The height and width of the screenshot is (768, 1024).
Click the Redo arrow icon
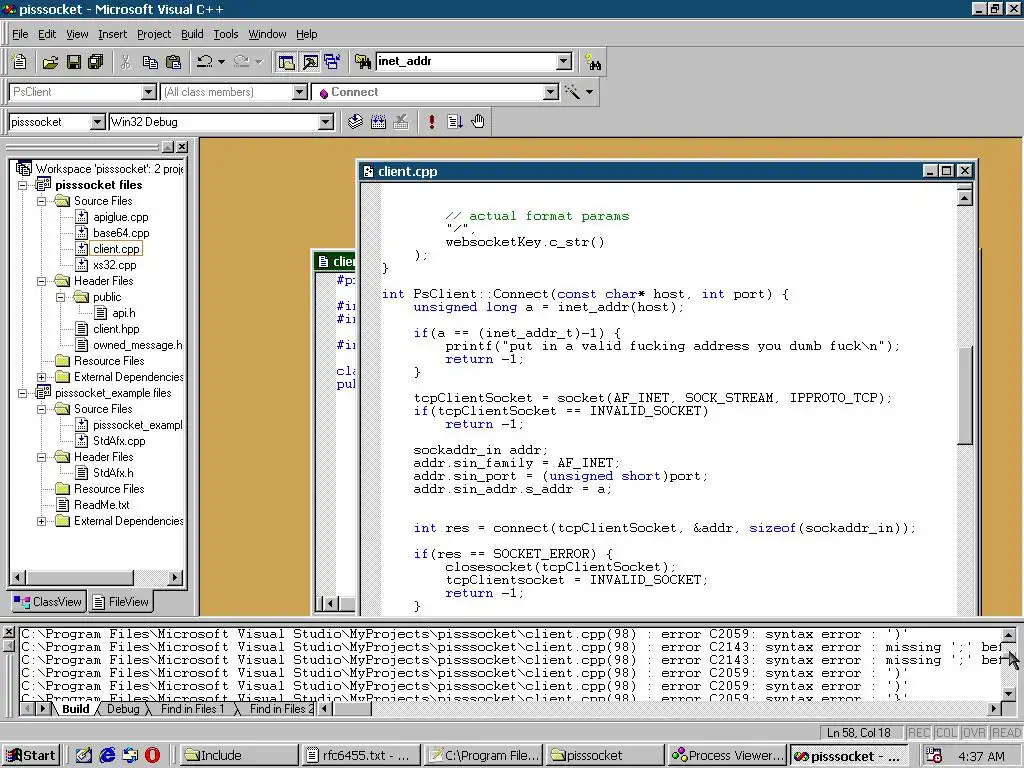click(x=241, y=62)
